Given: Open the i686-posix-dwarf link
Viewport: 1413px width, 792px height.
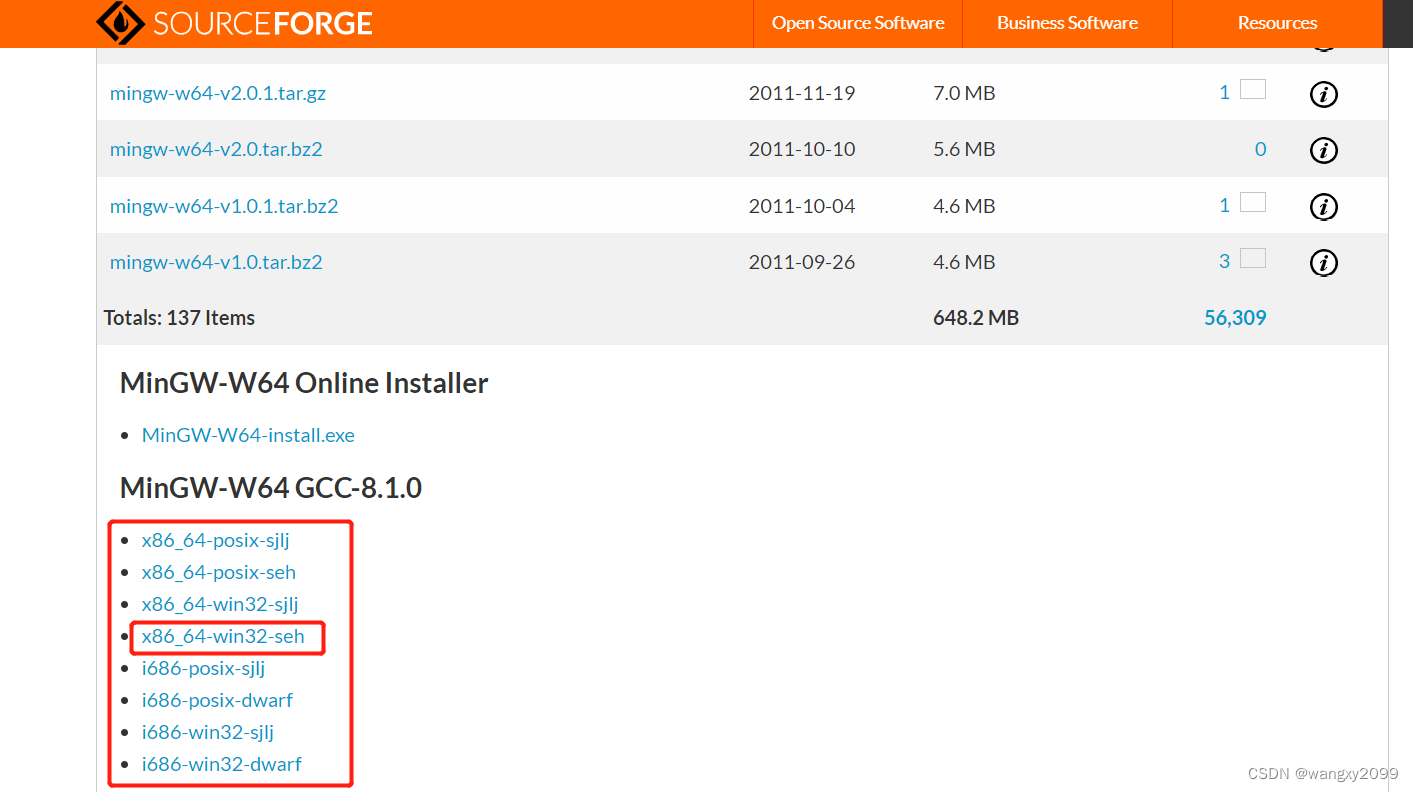Looking at the screenshot, I should [x=217, y=700].
